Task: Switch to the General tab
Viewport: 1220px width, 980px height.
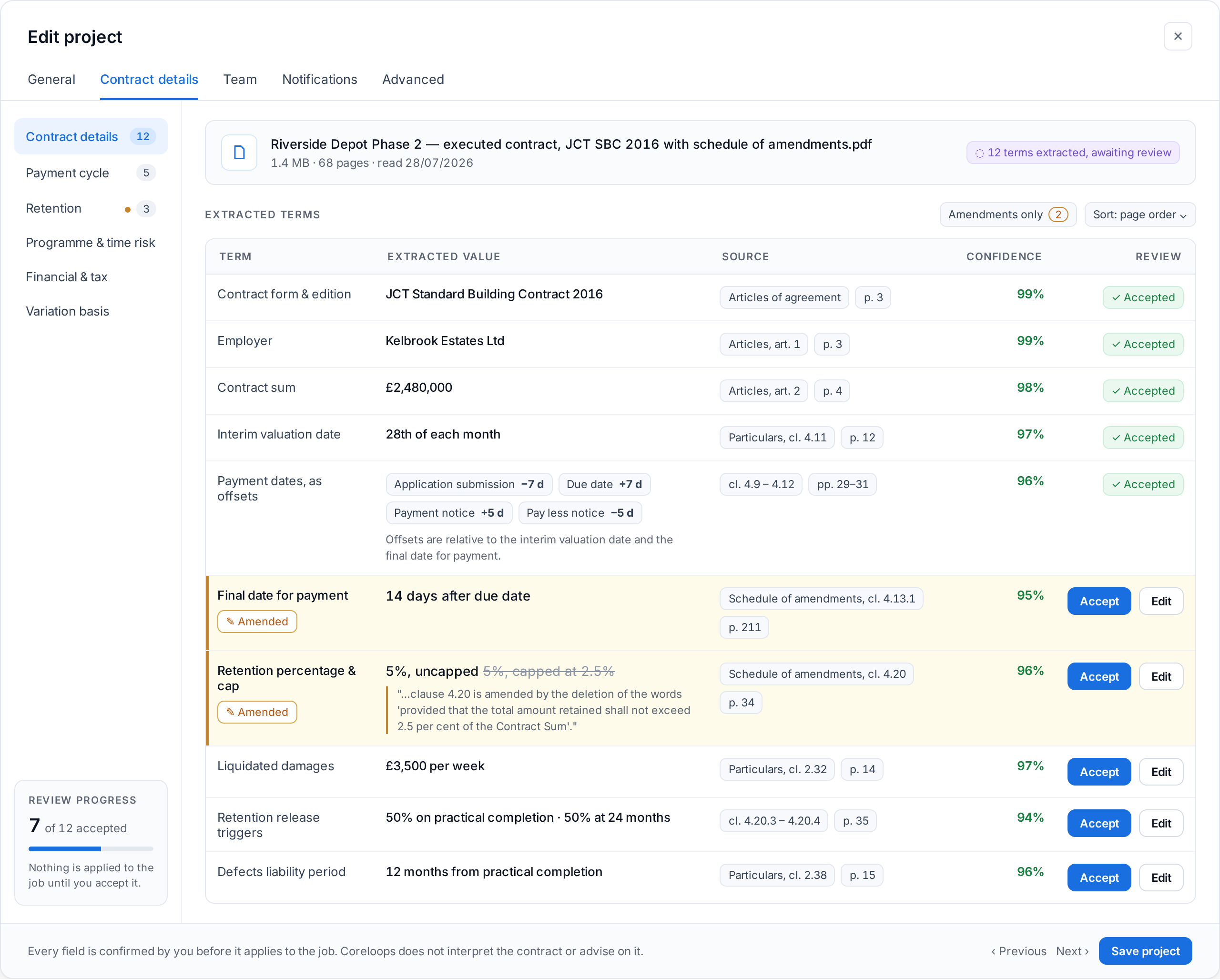Action: tap(51, 79)
